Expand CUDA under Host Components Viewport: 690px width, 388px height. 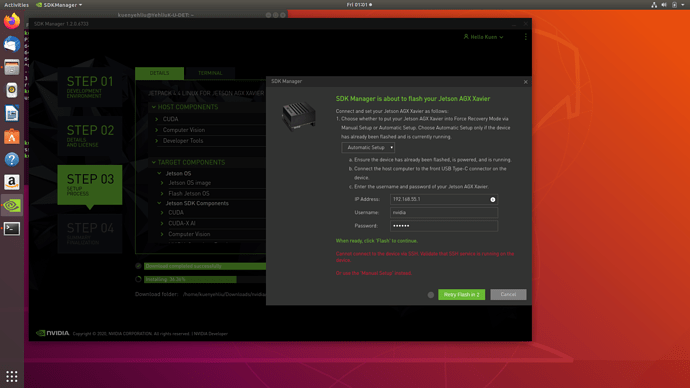point(157,119)
